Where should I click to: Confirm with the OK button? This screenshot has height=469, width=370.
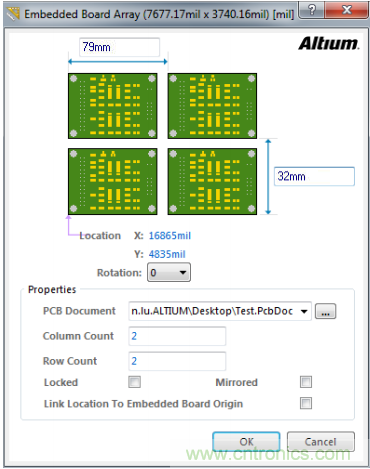tap(246, 442)
